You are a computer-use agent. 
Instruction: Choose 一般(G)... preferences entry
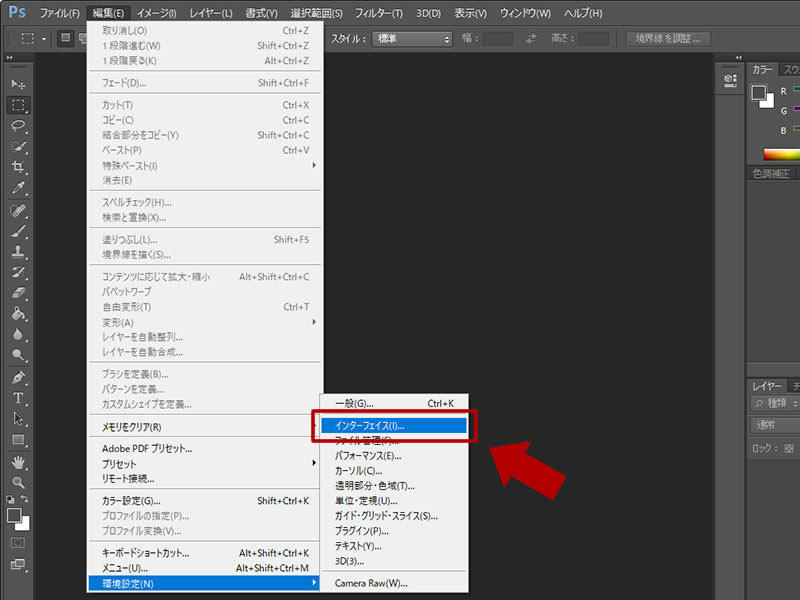(x=394, y=403)
